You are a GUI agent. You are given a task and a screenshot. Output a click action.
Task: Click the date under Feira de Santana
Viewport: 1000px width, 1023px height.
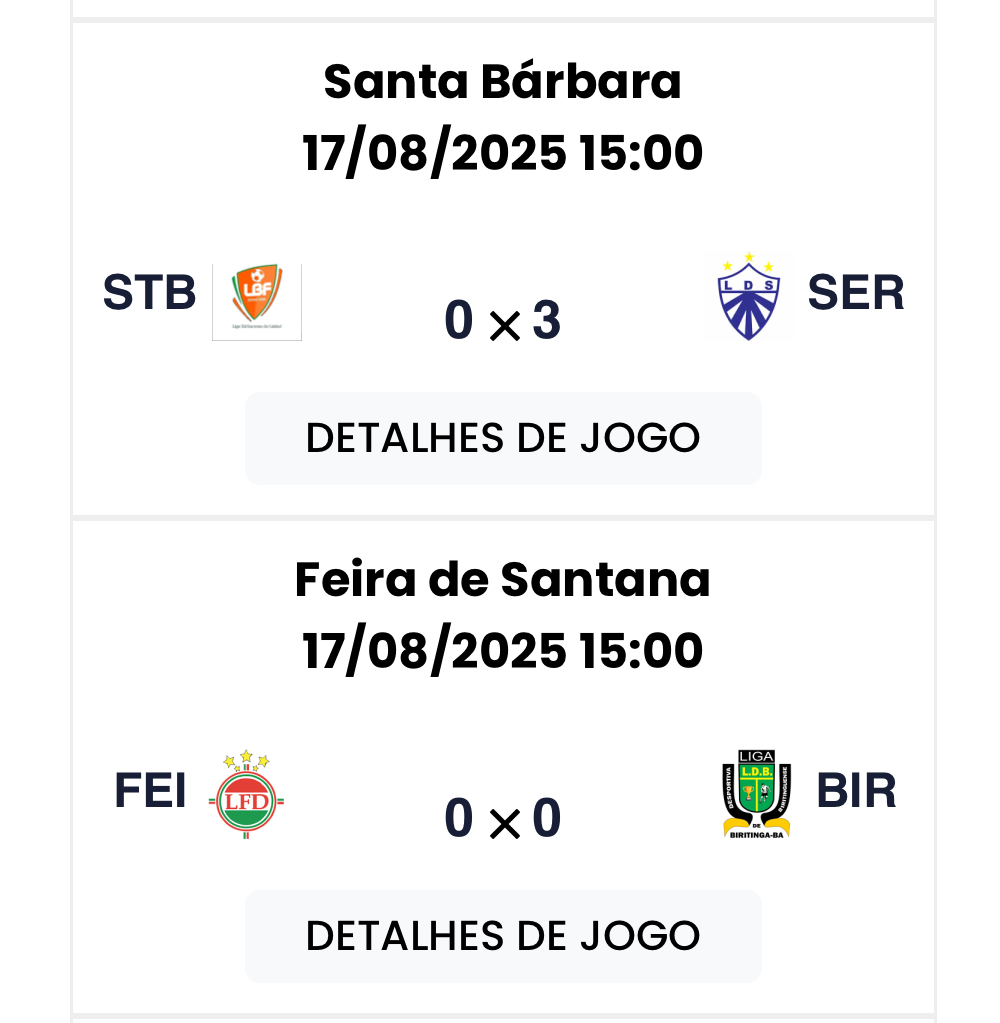(x=503, y=651)
